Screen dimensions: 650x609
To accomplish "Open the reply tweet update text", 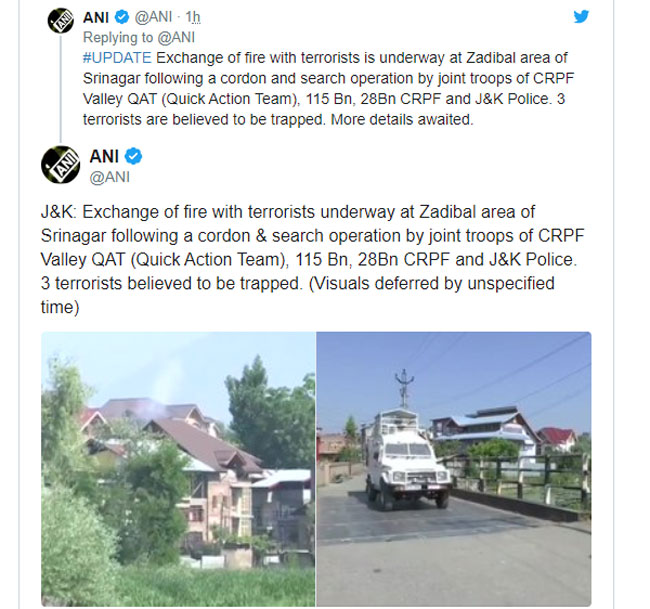I will (x=328, y=89).
